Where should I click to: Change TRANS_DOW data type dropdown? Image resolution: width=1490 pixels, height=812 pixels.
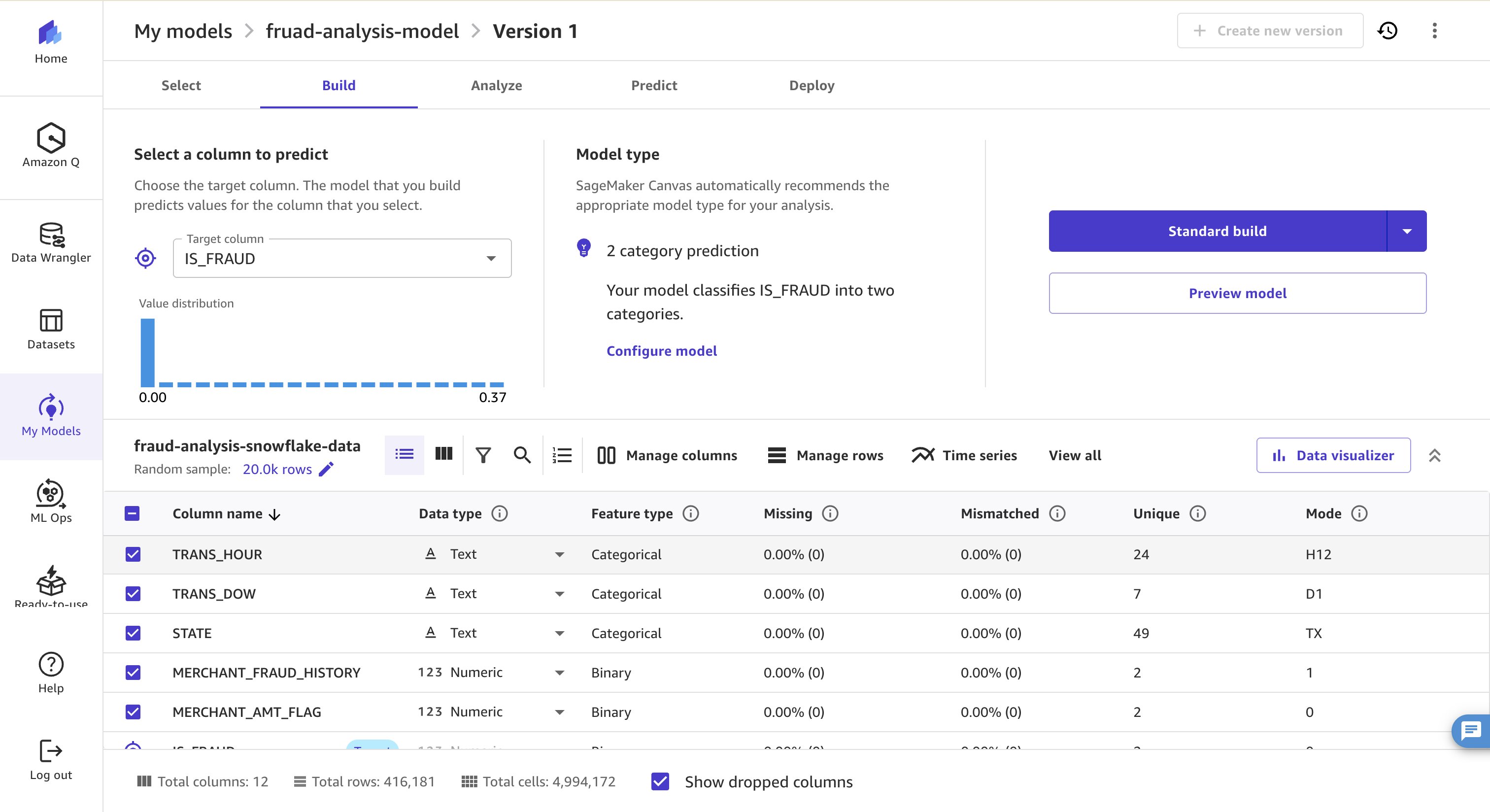(559, 594)
